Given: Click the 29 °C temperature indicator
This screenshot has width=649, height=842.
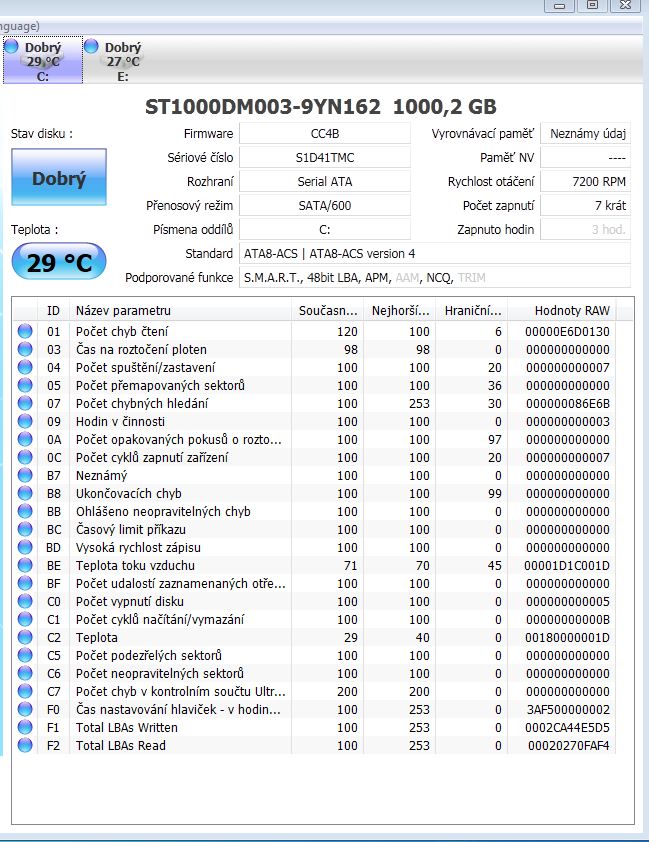Looking at the screenshot, I should 59,262.
